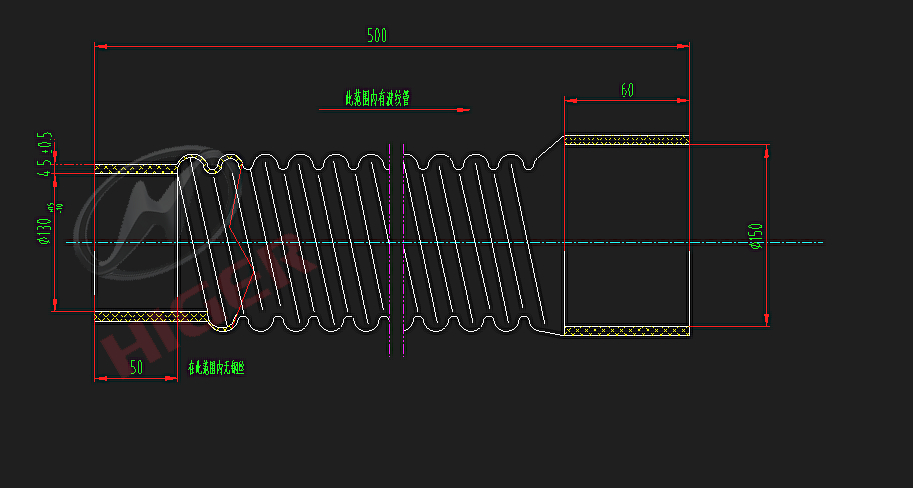Select the hatched bottom band of right sleeve

[x=626, y=330]
